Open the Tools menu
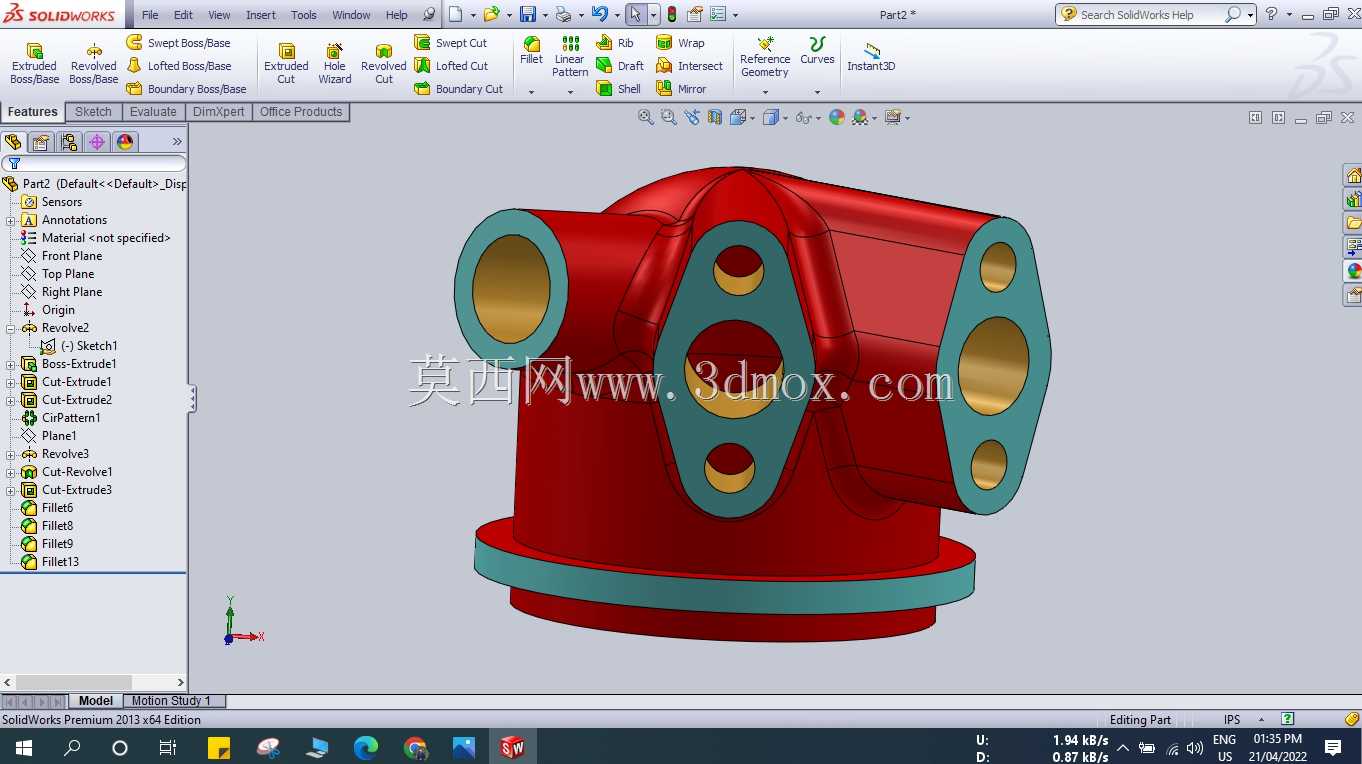 click(x=304, y=15)
